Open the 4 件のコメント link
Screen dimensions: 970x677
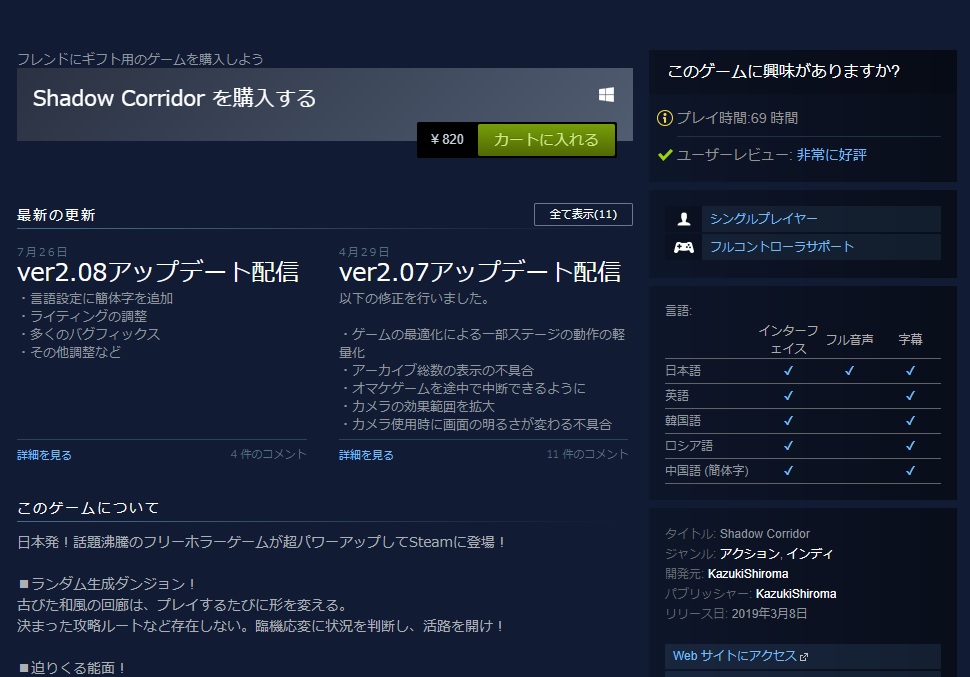[268, 454]
